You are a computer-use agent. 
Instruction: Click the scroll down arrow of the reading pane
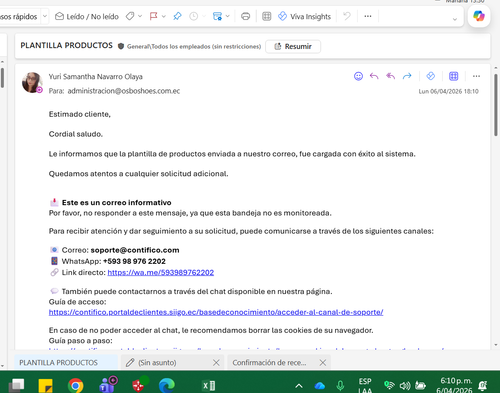tap(496, 345)
